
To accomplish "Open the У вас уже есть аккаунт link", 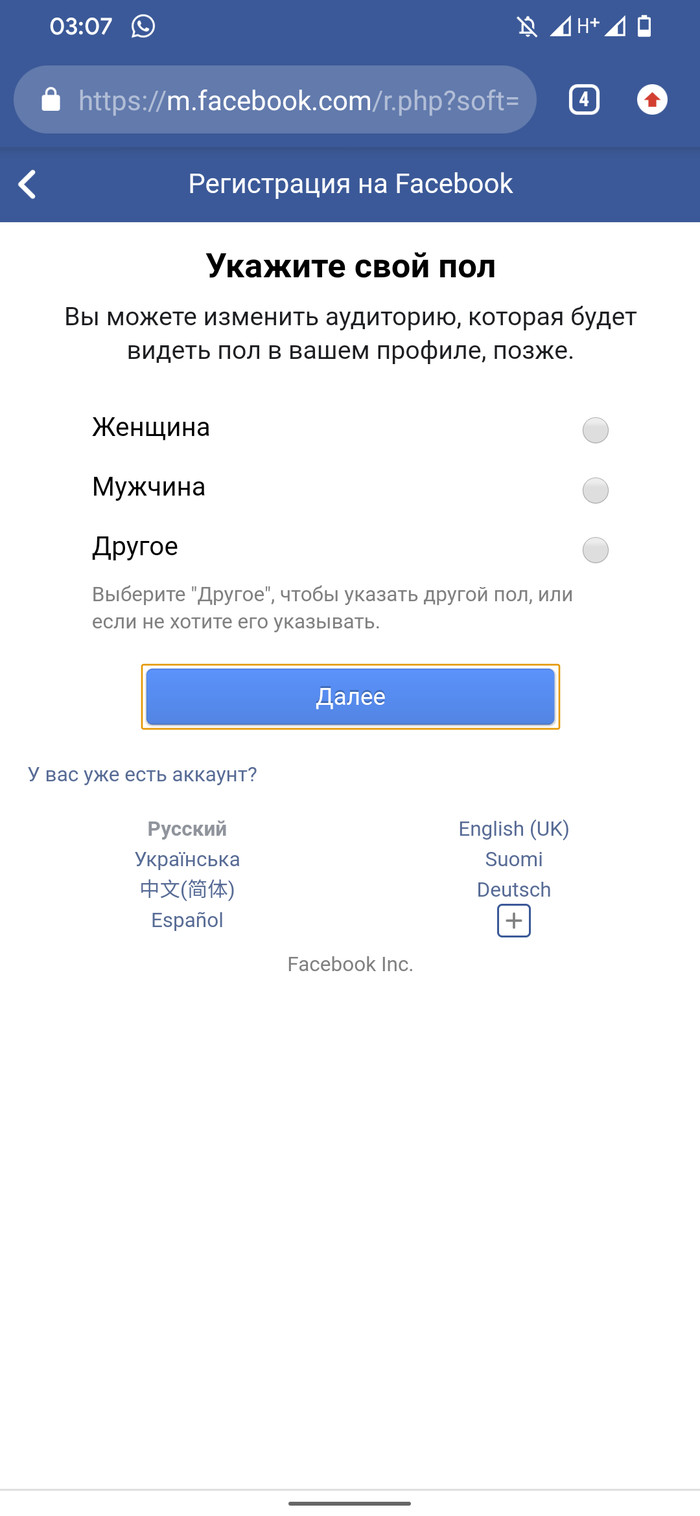I will 142,775.
